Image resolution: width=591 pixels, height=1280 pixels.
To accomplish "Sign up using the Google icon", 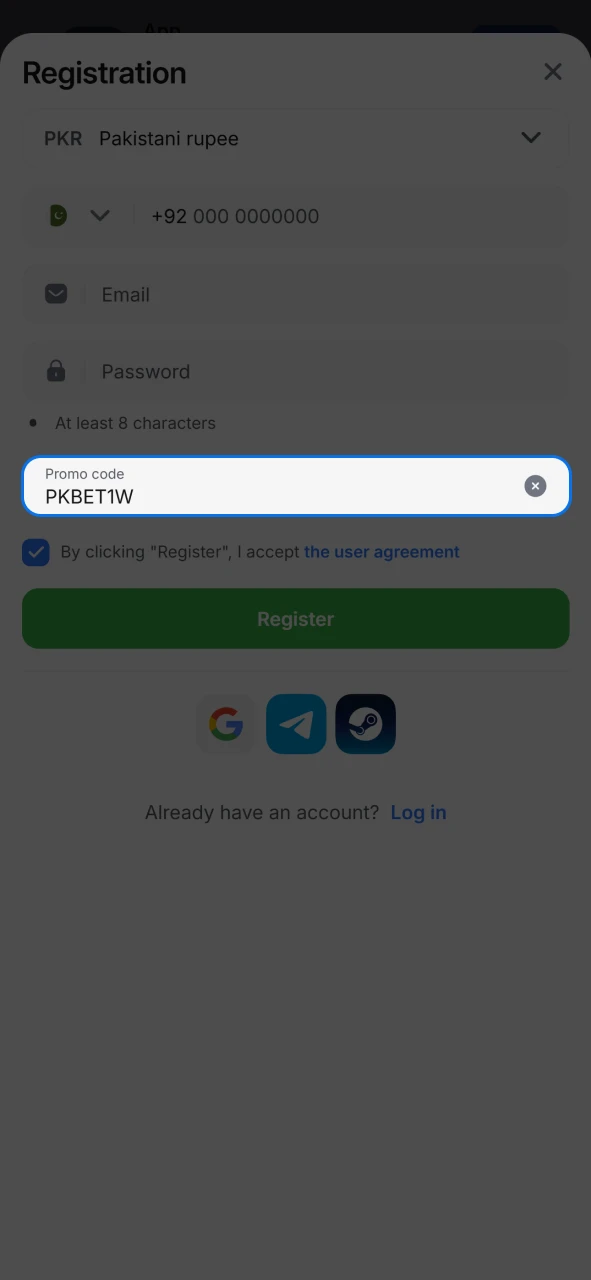I will click(x=226, y=724).
